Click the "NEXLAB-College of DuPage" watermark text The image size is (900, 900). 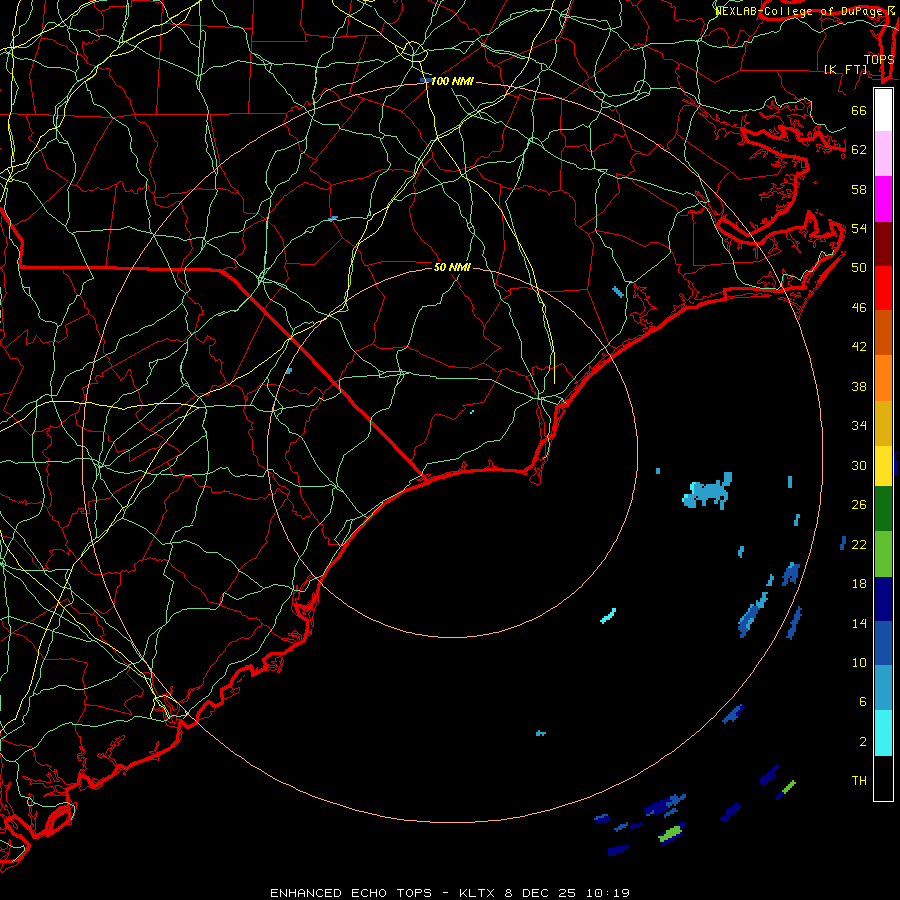(x=798, y=11)
